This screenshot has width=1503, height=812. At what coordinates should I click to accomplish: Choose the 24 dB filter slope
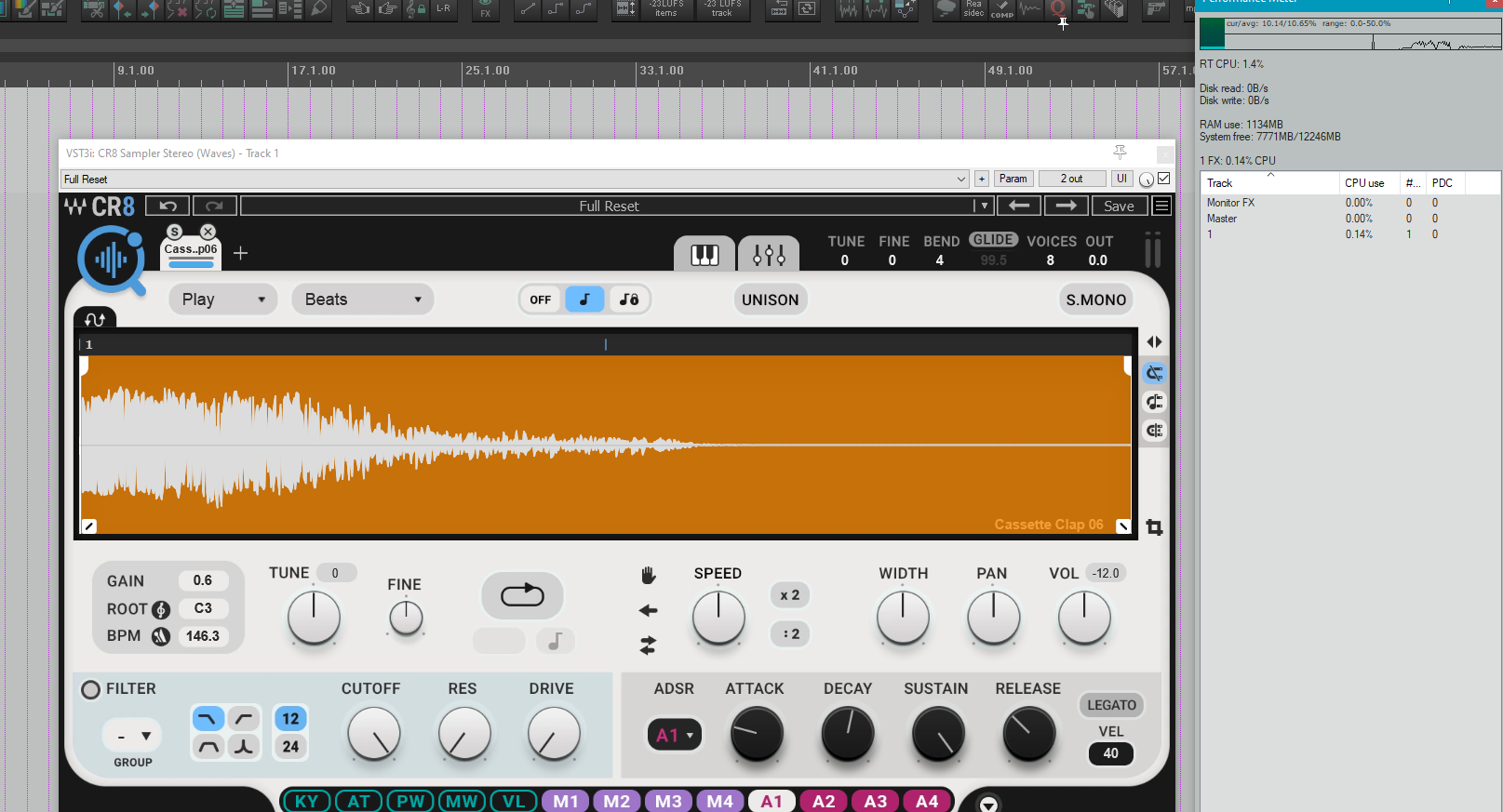pos(290,747)
